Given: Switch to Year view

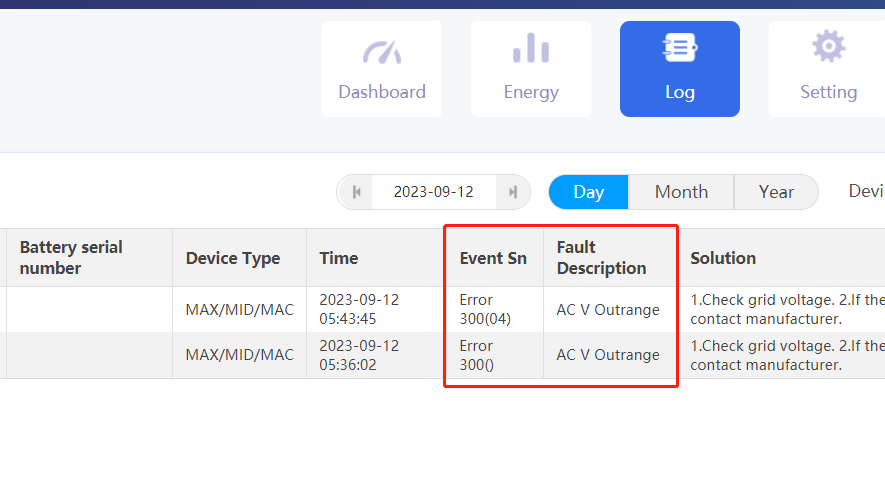Looking at the screenshot, I should [776, 192].
